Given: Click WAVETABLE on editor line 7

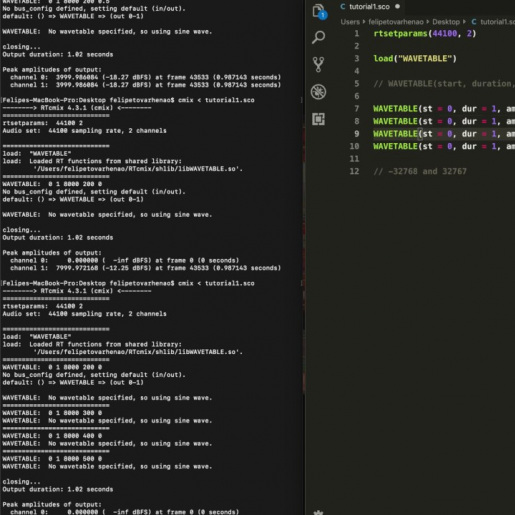Looking at the screenshot, I should (395, 109).
